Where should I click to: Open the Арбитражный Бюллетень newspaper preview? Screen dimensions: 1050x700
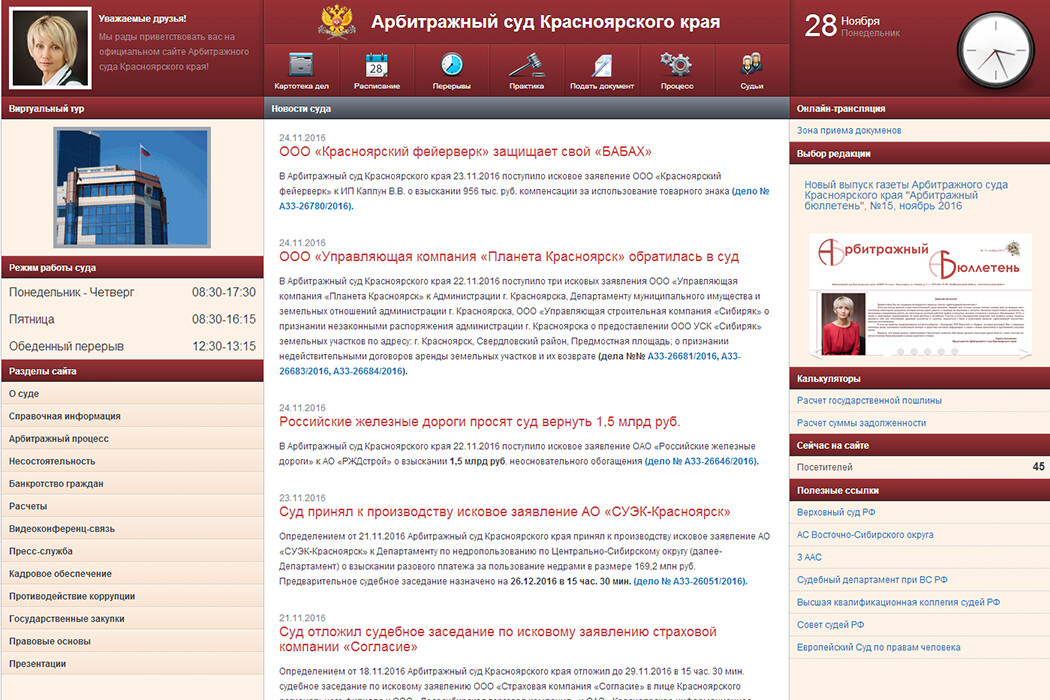tap(920, 297)
